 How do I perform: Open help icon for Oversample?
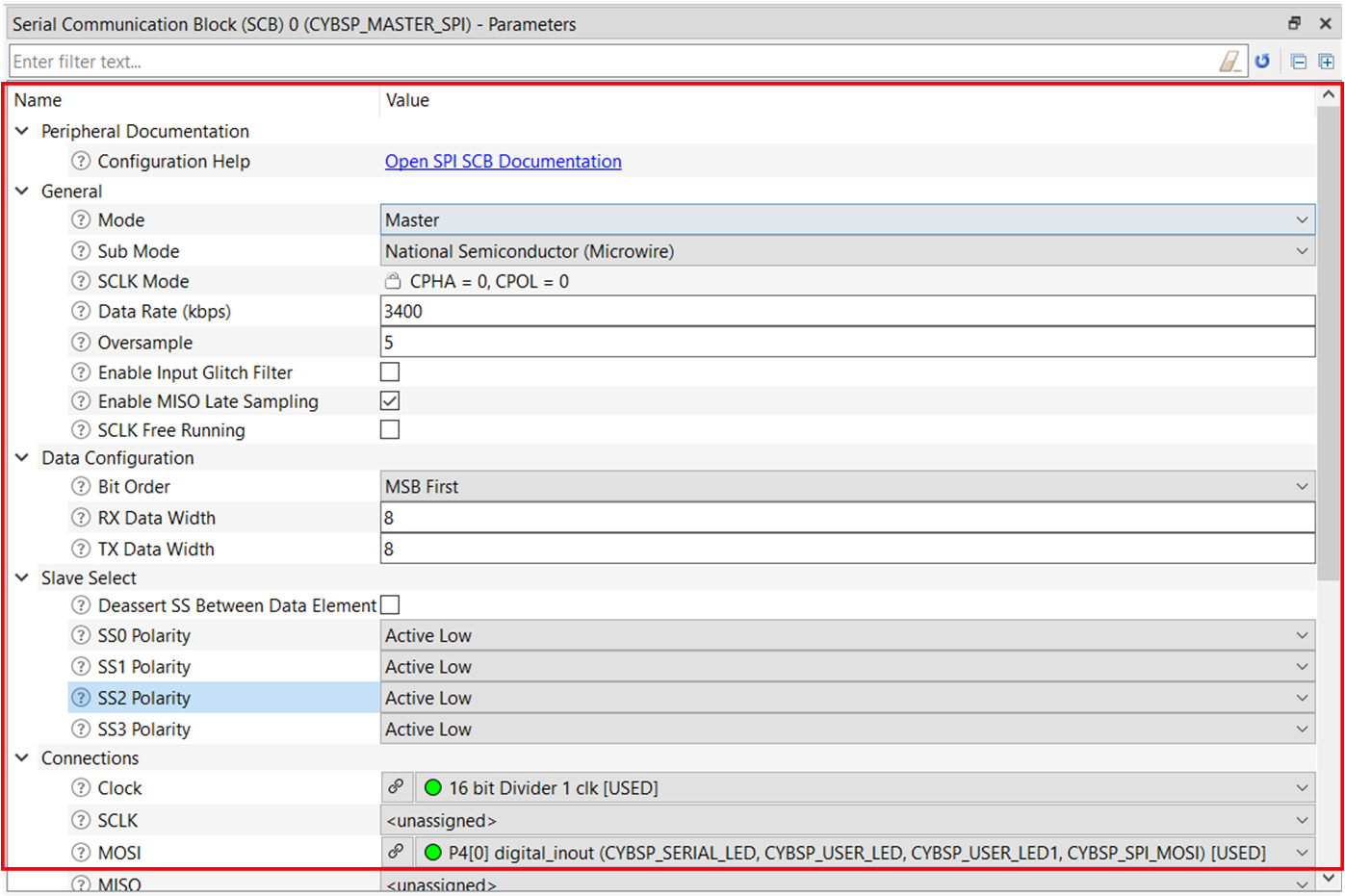pos(82,342)
